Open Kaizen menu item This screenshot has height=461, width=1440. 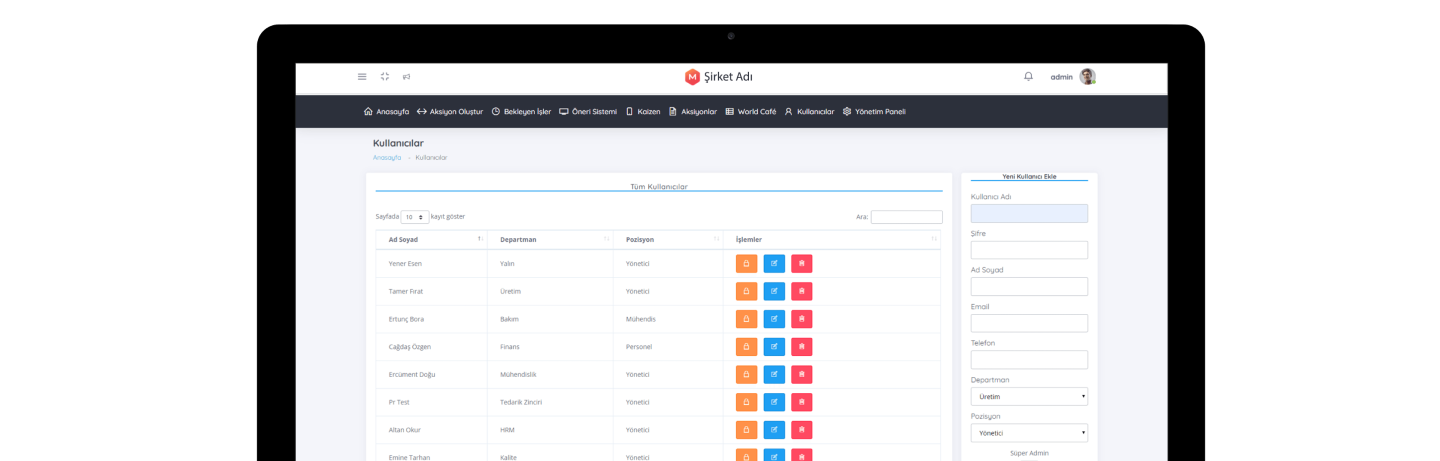click(643, 111)
